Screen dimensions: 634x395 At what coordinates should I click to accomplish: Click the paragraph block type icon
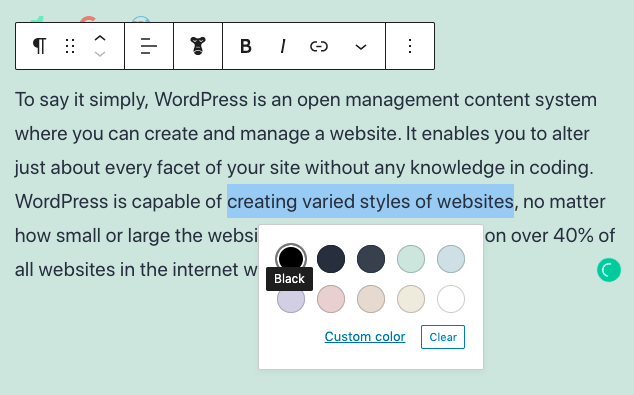point(39,46)
